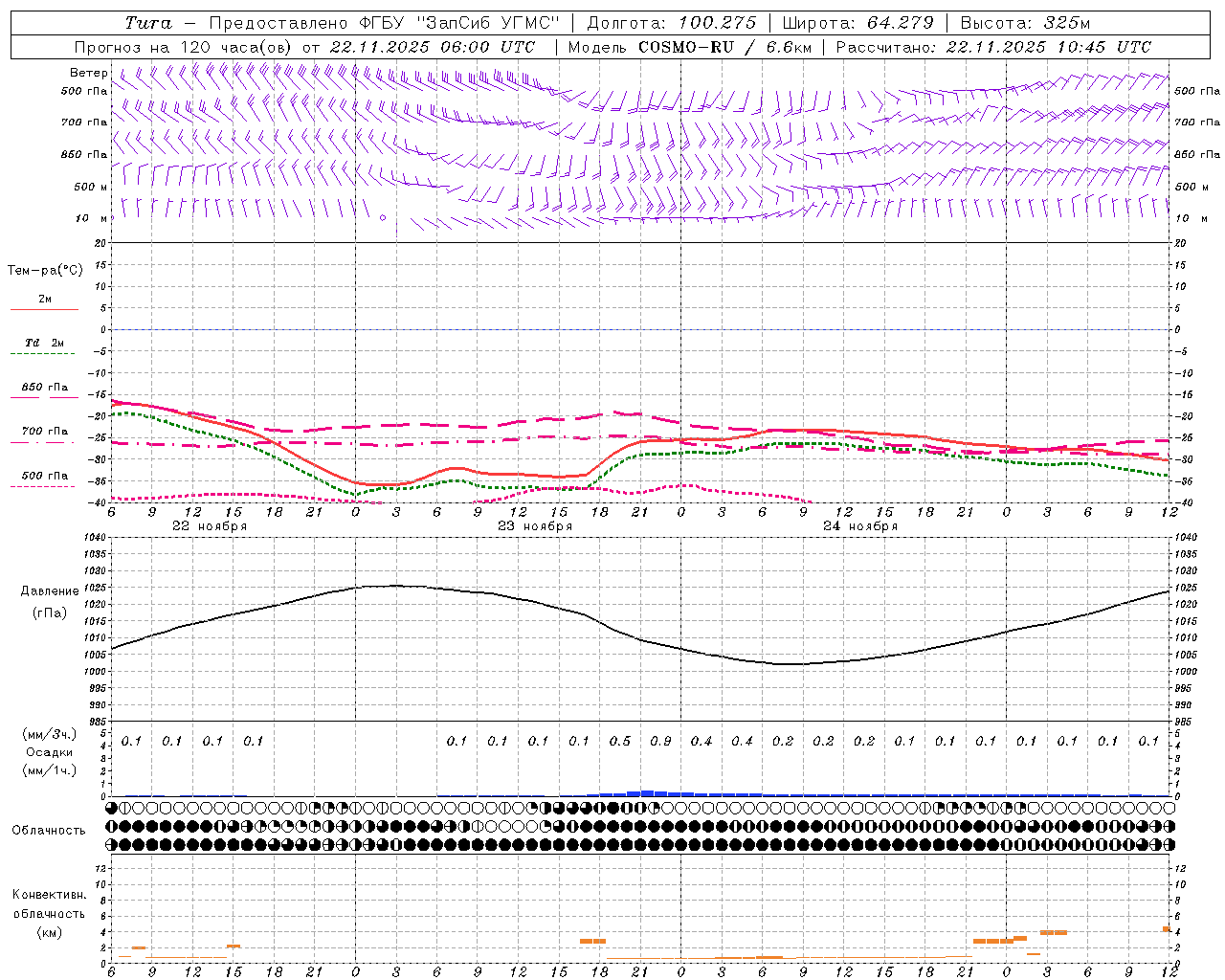The width and height of the screenshot is (1225, 980).
Task: Click the "Давление" pressure panel label
Action: point(50,590)
